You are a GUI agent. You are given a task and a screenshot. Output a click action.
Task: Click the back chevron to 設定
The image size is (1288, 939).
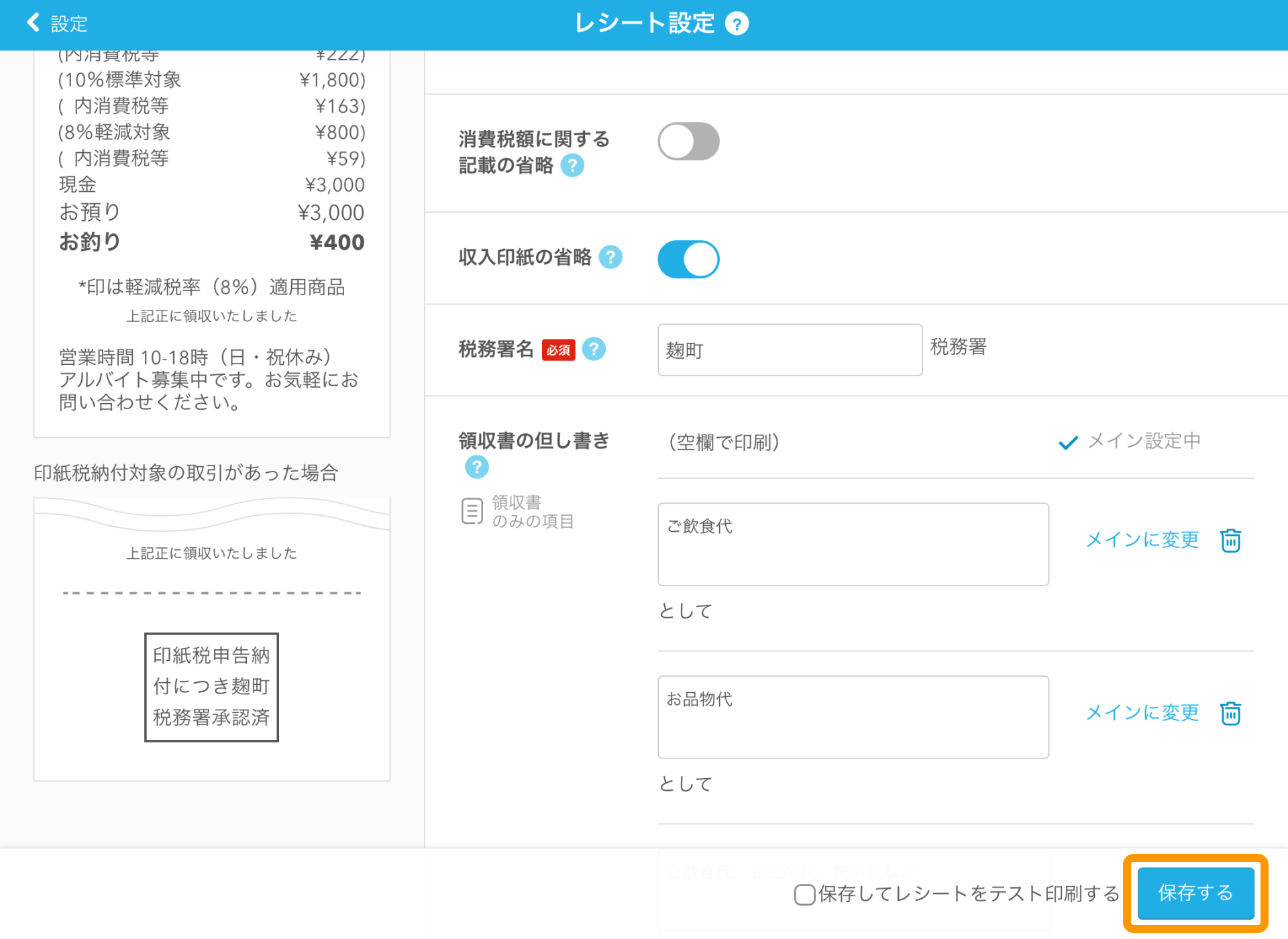point(32,22)
